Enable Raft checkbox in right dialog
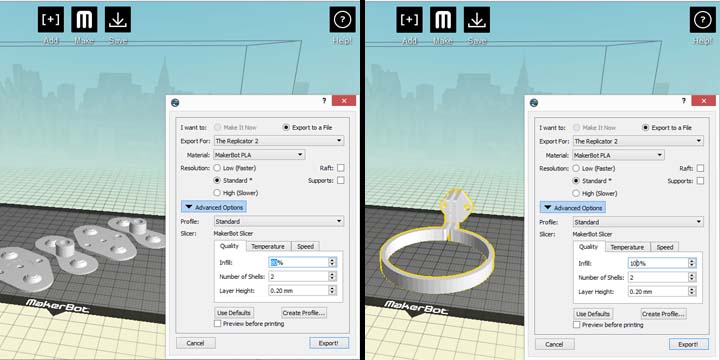The height and width of the screenshot is (360, 720). tap(700, 169)
